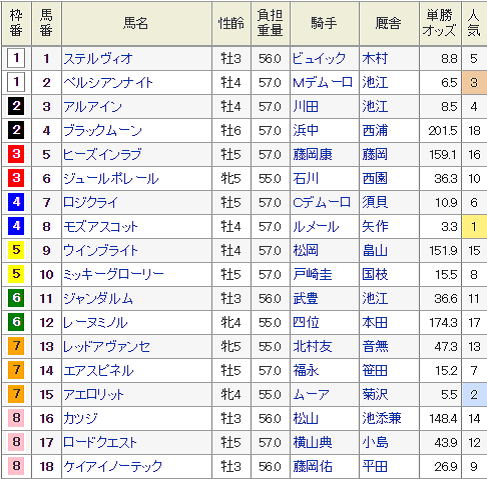Viewport: 487px width, 479px height.
Task: Open horse link ペルシアンナイト
Action: pyautogui.click(x=108, y=83)
